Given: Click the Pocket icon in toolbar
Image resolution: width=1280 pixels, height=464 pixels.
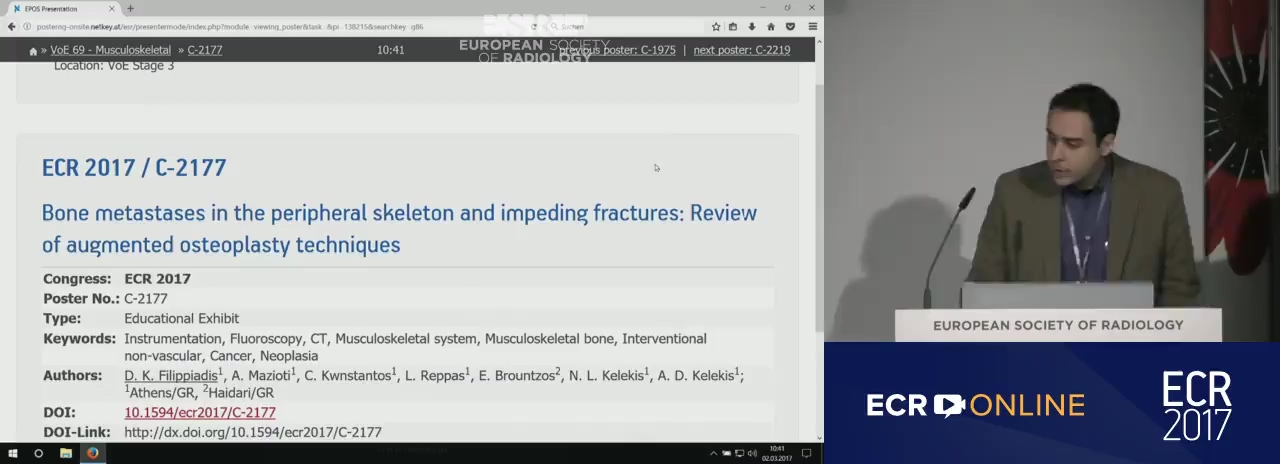Looking at the screenshot, I should tap(790, 27).
